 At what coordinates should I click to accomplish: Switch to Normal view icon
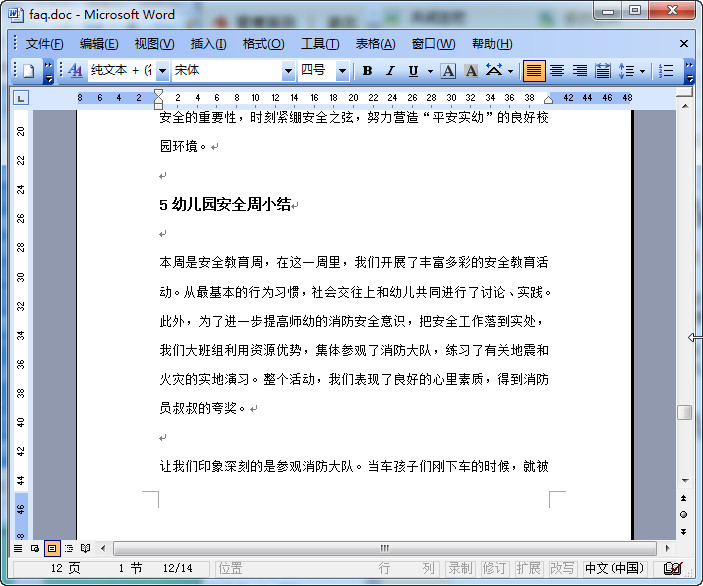tap(18, 548)
